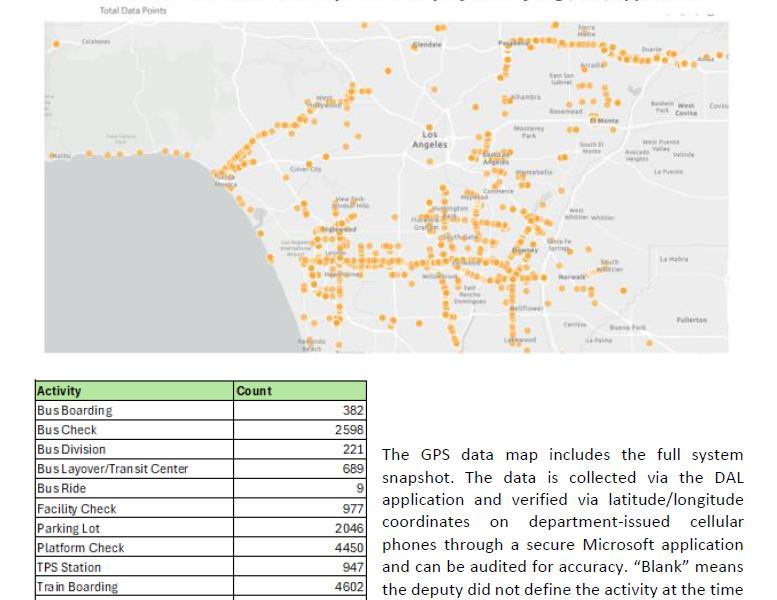Click the Bus Check count value 2598
The image size is (777, 600).
(347, 430)
